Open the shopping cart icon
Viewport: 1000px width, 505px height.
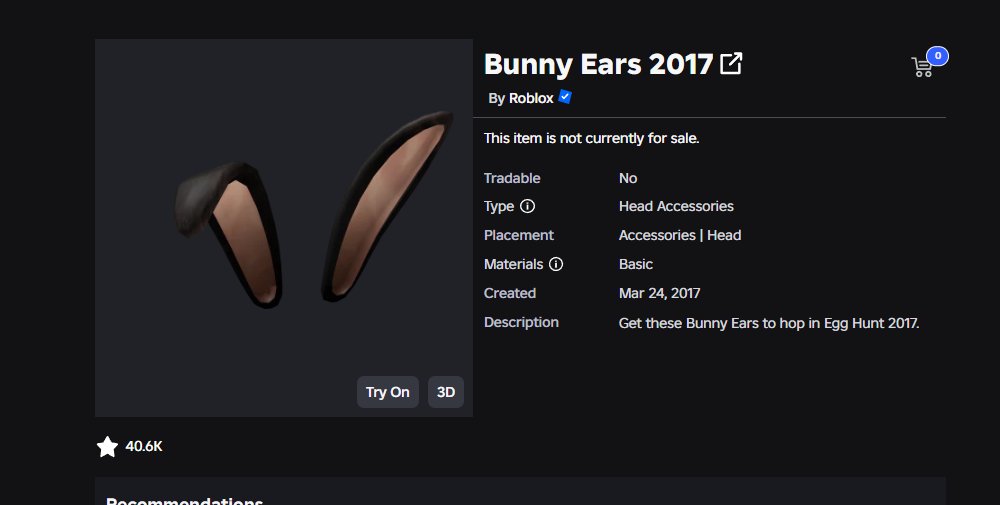click(922, 67)
